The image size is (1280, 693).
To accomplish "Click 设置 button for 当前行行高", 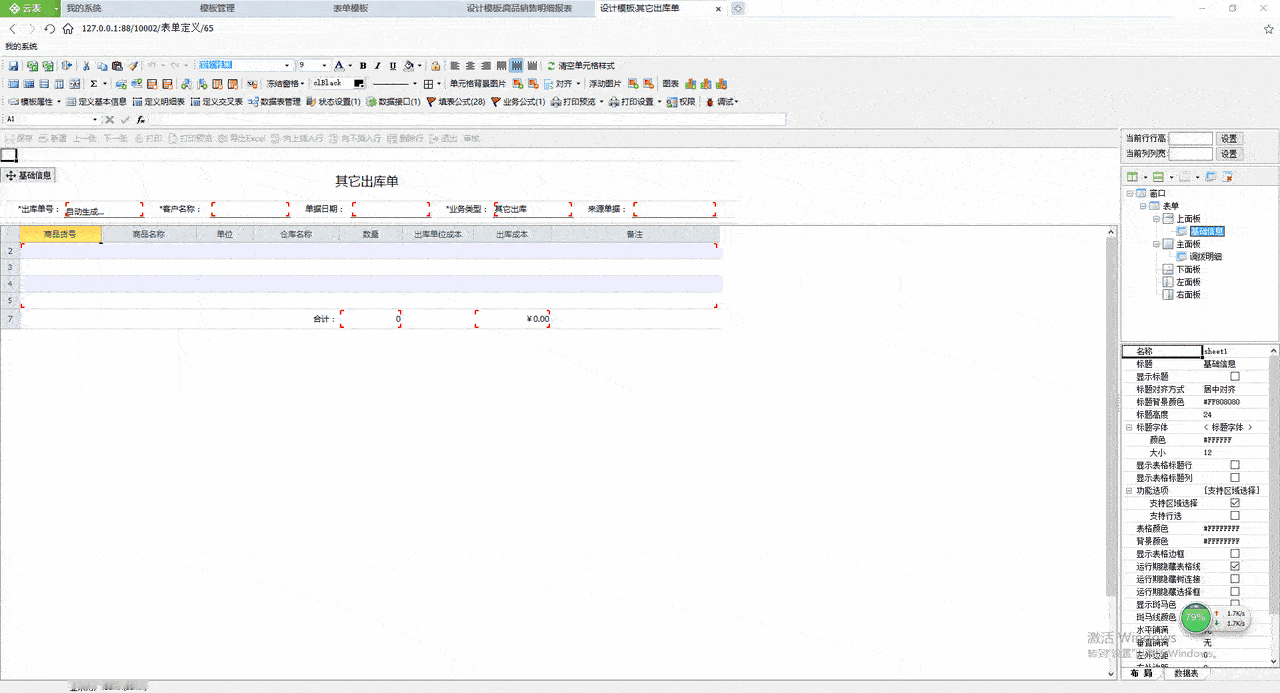I will pyautogui.click(x=1229, y=139).
